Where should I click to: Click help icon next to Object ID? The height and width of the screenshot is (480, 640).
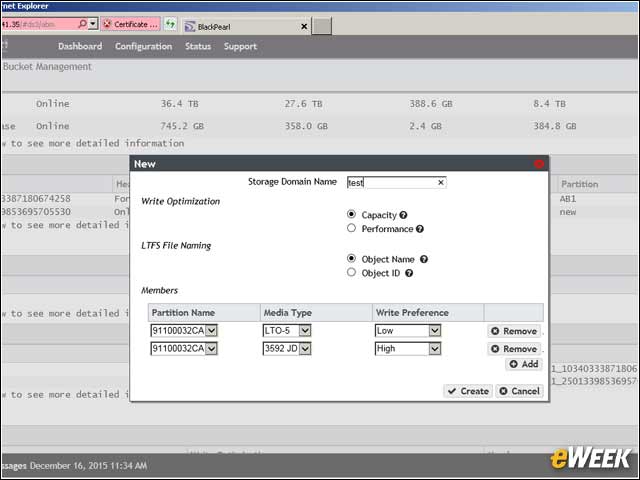pyautogui.click(x=409, y=273)
